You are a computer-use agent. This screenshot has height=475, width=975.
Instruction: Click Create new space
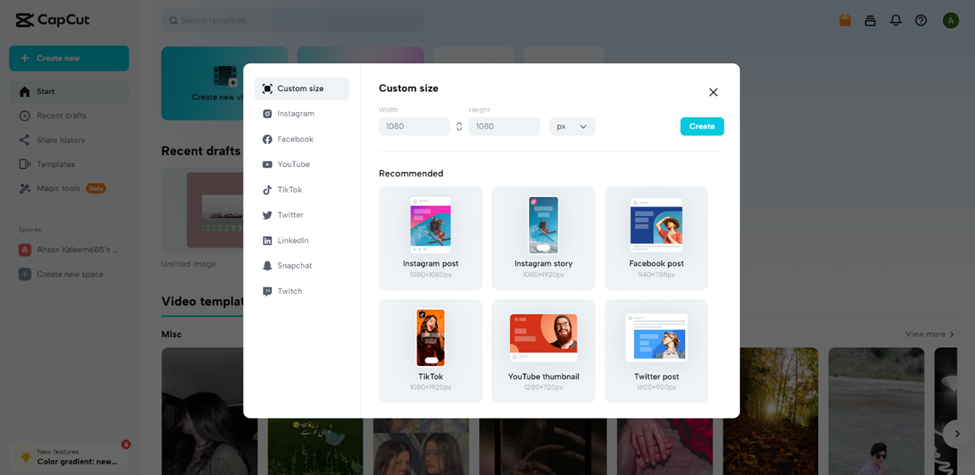coord(69,274)
